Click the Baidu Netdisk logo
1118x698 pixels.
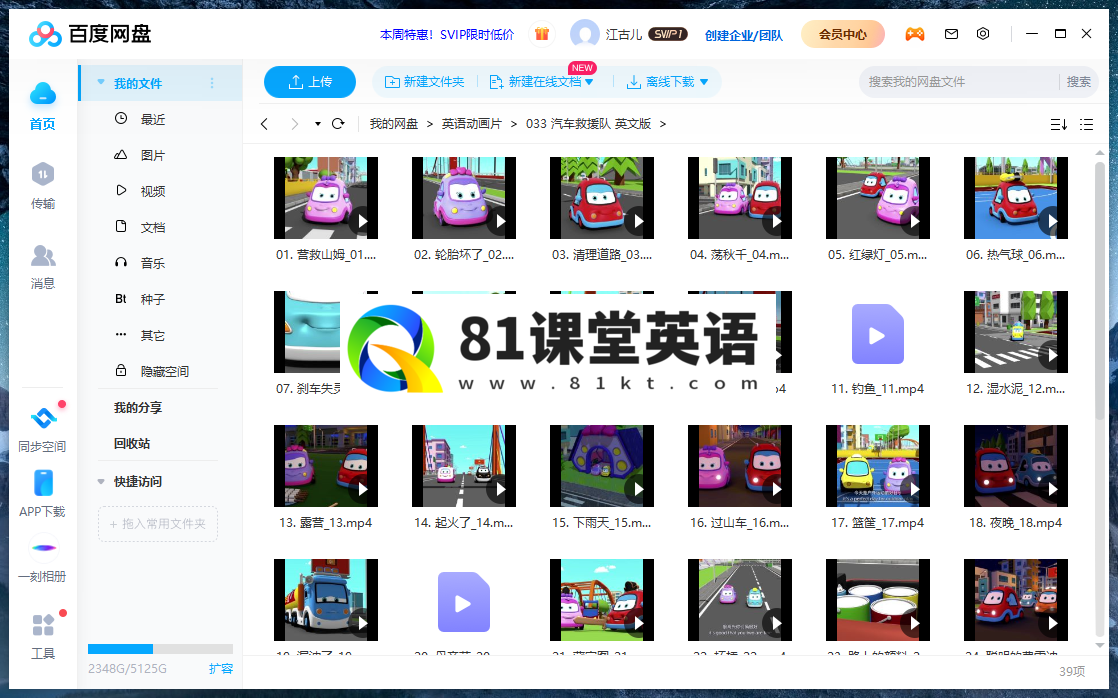click(90, 34)
